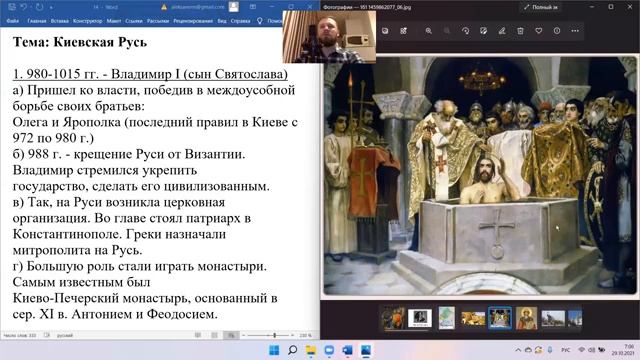
Task: Open the draw/markup tool in Photos
Action: [x=502, y=31]
